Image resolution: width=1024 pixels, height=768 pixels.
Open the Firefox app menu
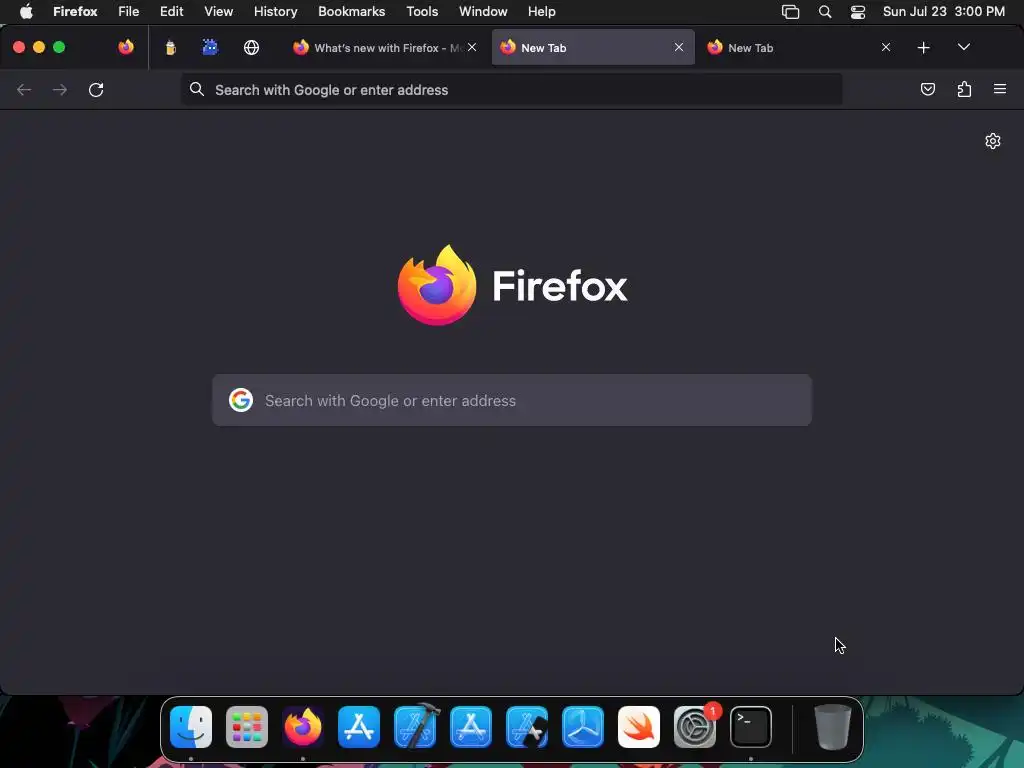75,12
